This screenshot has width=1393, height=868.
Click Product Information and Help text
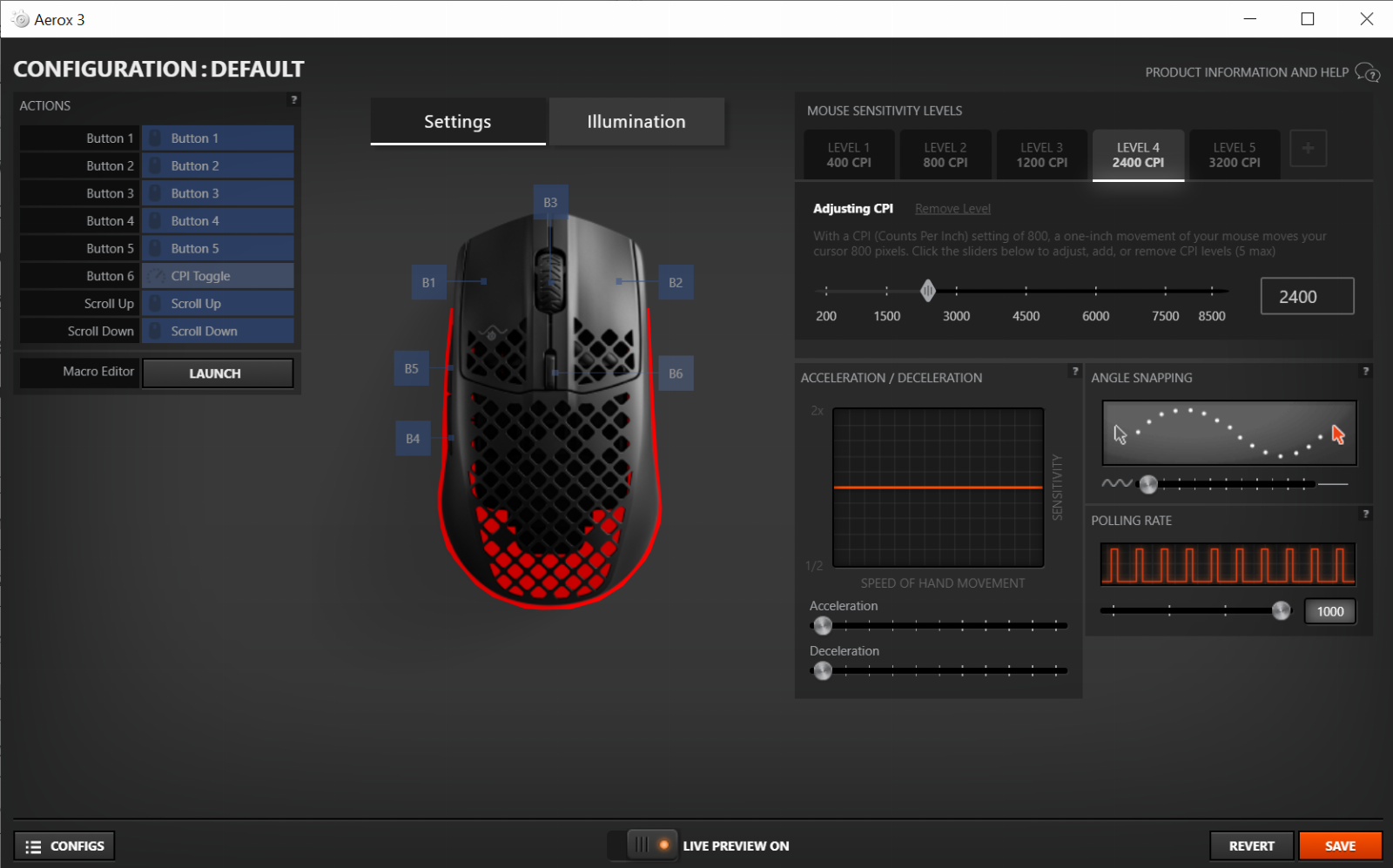(x=1247, y=72)
